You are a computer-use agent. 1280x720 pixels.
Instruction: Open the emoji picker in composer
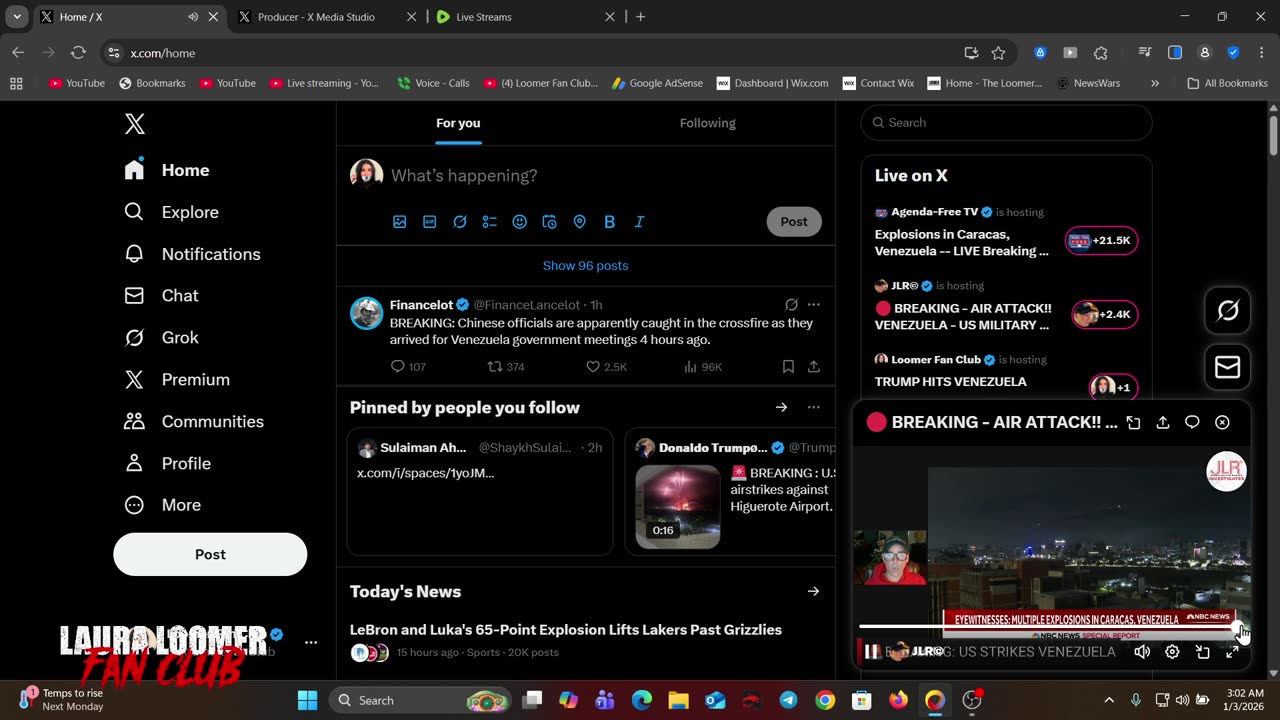(520, 222)
